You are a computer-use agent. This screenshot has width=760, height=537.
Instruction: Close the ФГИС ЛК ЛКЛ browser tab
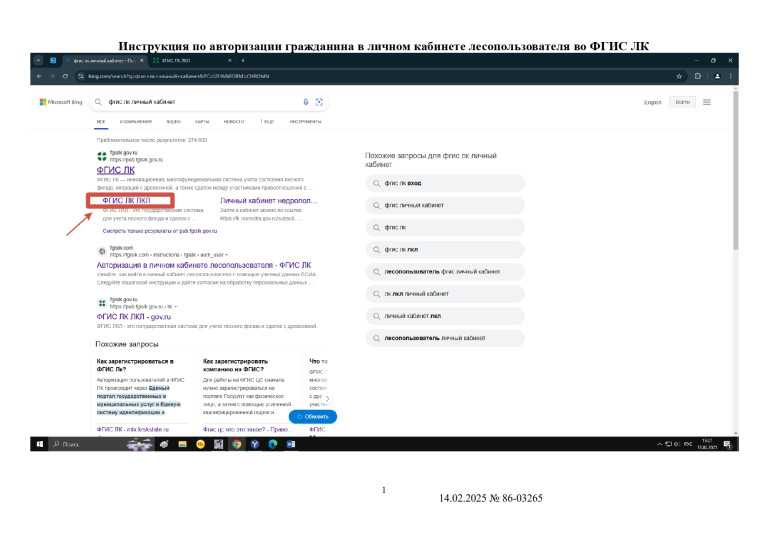pyautogui.click(x=230, y=61)
